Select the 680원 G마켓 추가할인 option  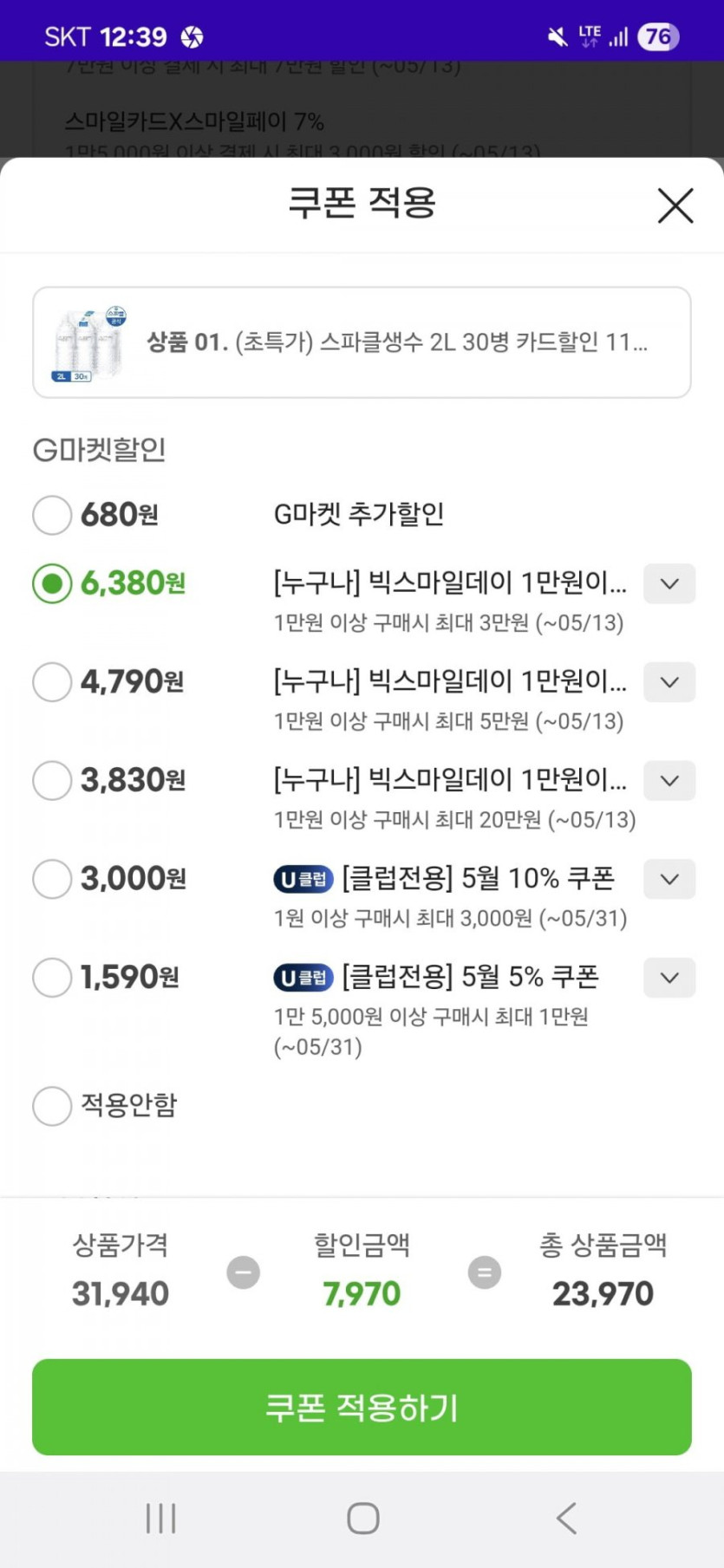[x=52, y=515]
